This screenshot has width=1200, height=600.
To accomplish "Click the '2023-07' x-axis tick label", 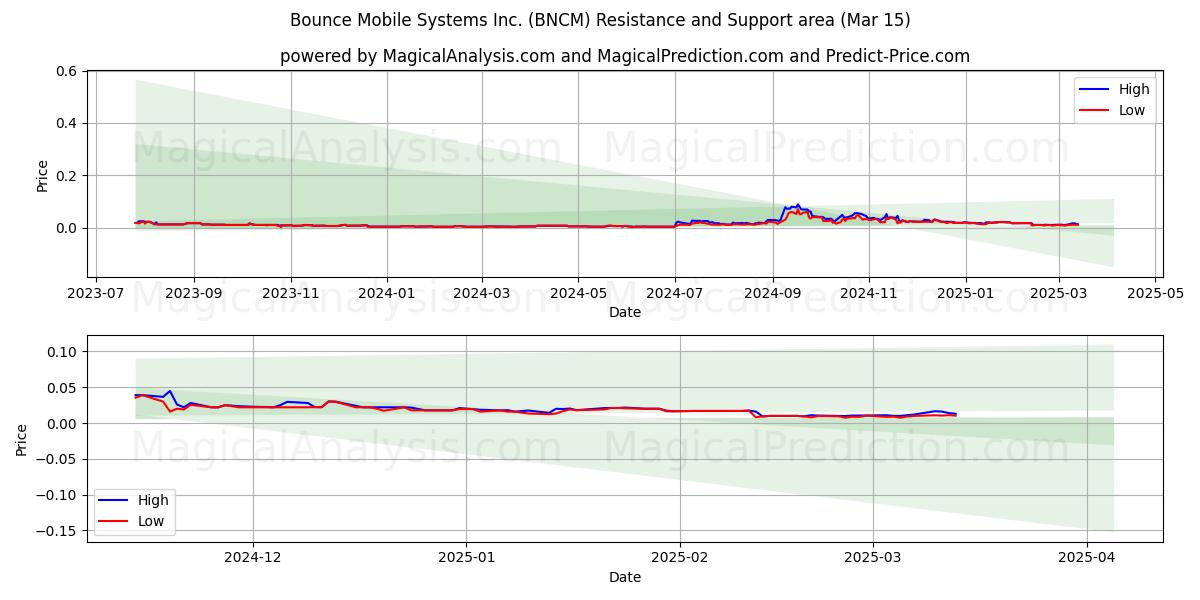I will (94, 295).
